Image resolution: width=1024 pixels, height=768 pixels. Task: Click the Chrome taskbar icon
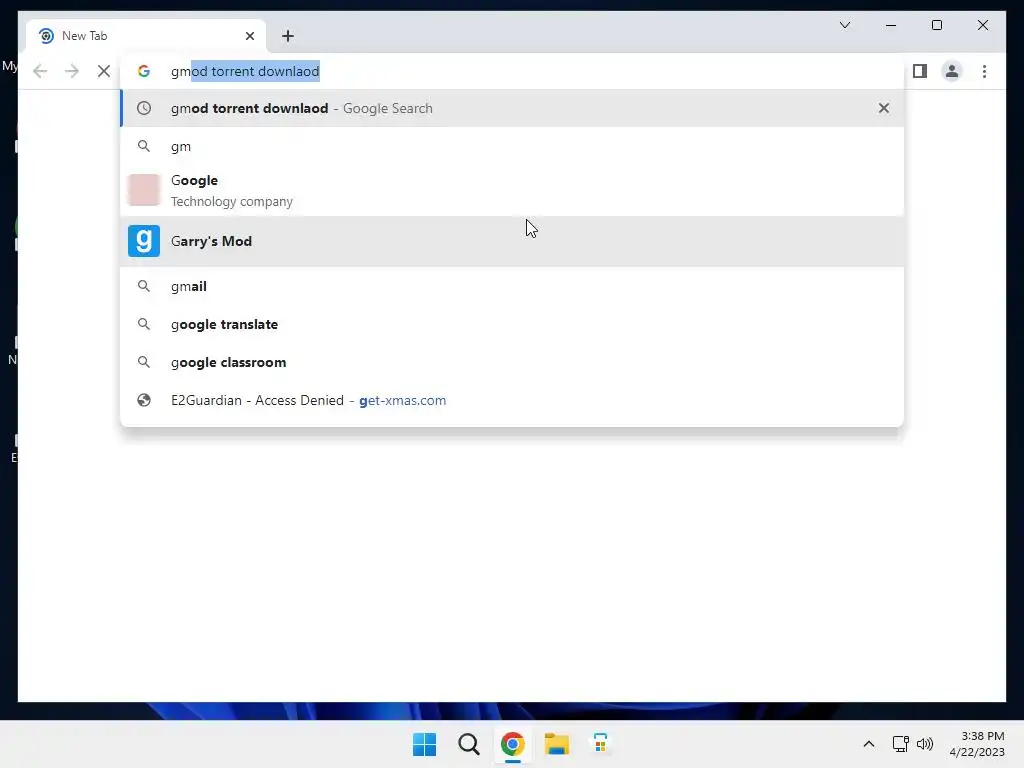[x=513, y=744]
